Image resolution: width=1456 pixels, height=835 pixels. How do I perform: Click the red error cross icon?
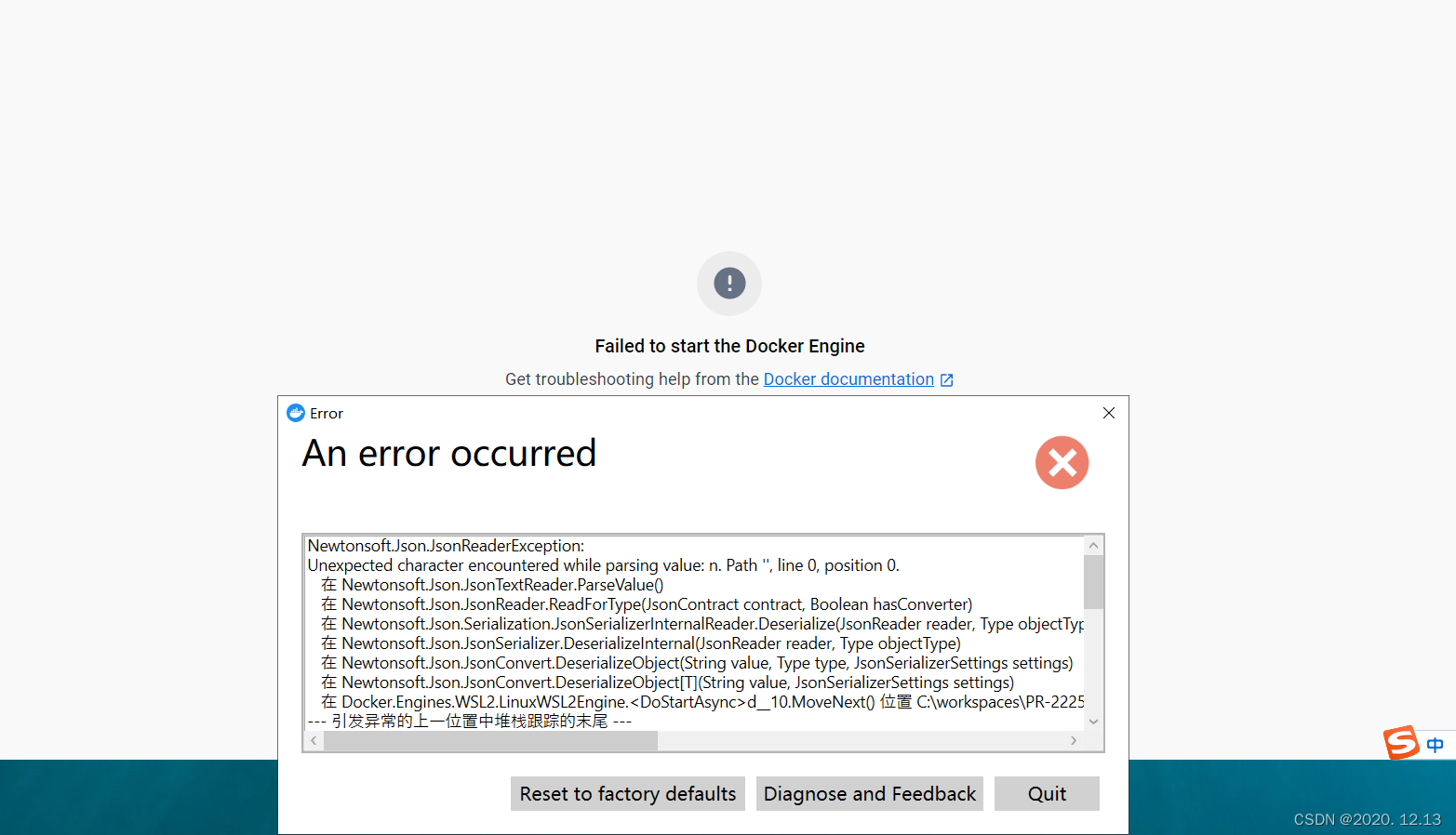pos(1062,462)
